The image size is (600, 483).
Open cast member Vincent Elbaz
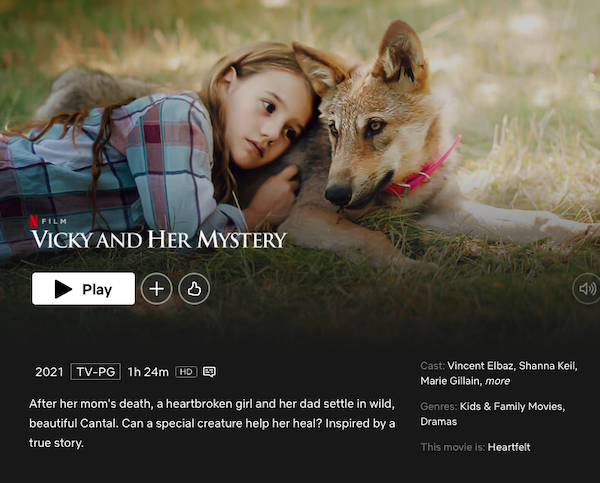(480, 366)
